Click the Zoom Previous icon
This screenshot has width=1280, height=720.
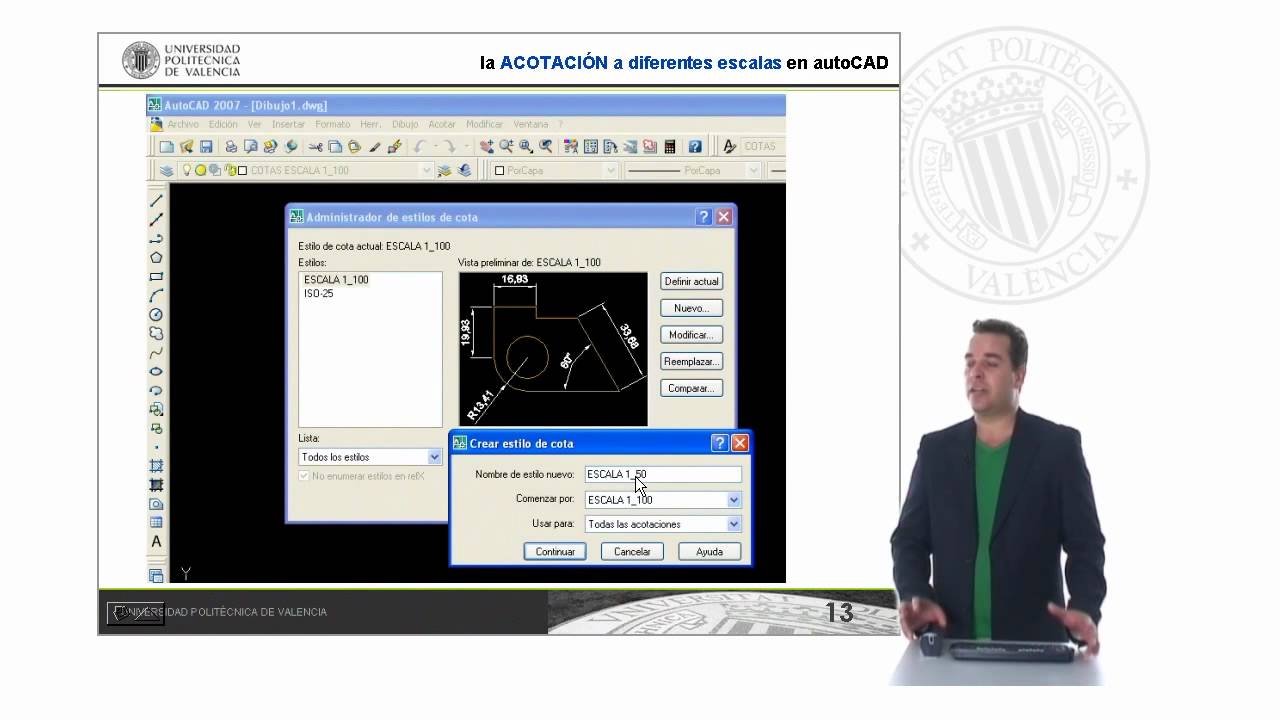[545, 146]
